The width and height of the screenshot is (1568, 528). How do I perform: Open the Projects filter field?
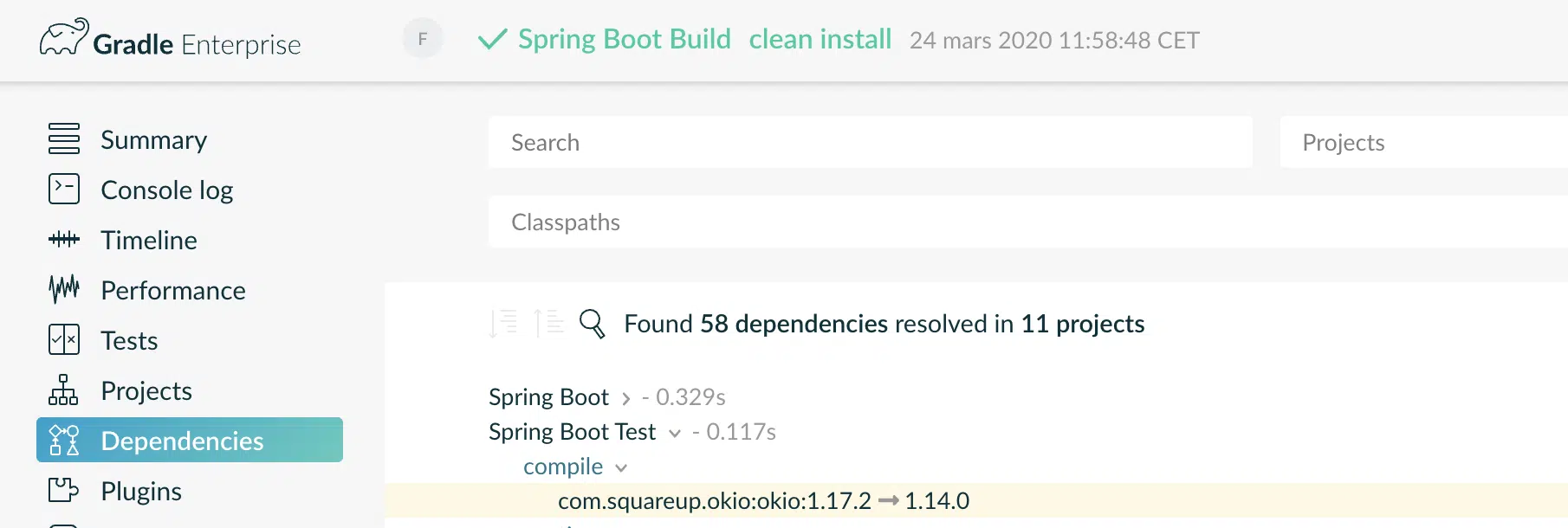point(1424,142)
